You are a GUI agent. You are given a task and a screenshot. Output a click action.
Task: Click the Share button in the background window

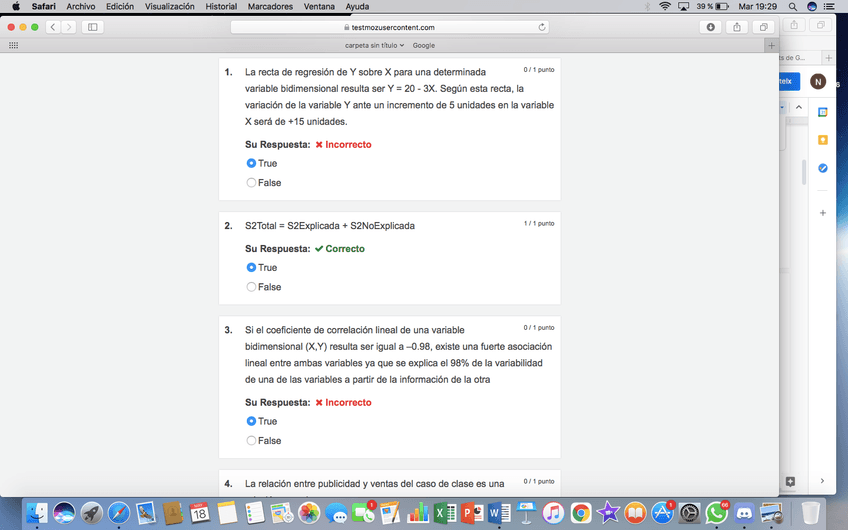pyautogui.click(x=794, y=25)
